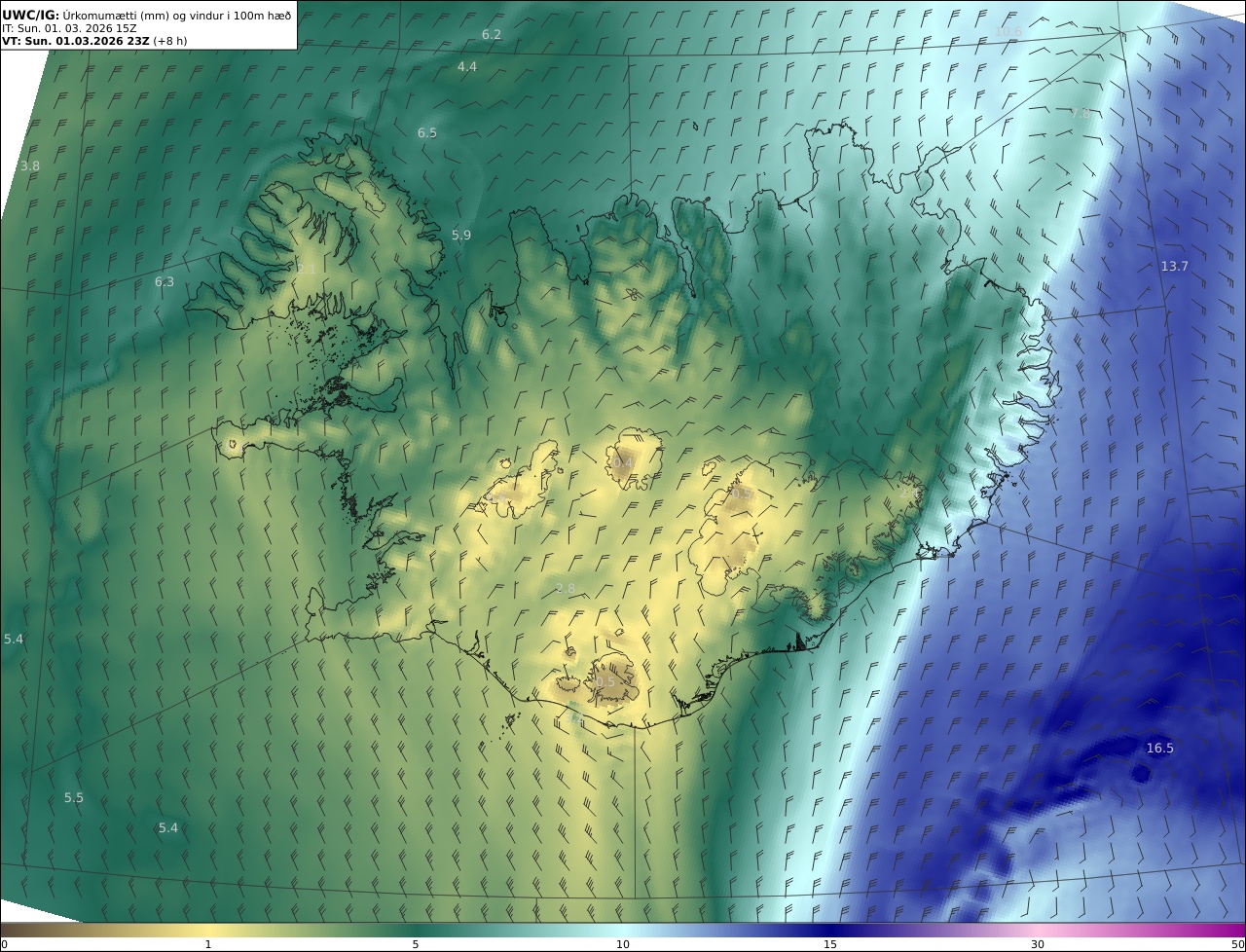Click the '5' tick on the colorbar
The height and width of the screenshot is (952, 1246).
[416, 944]
